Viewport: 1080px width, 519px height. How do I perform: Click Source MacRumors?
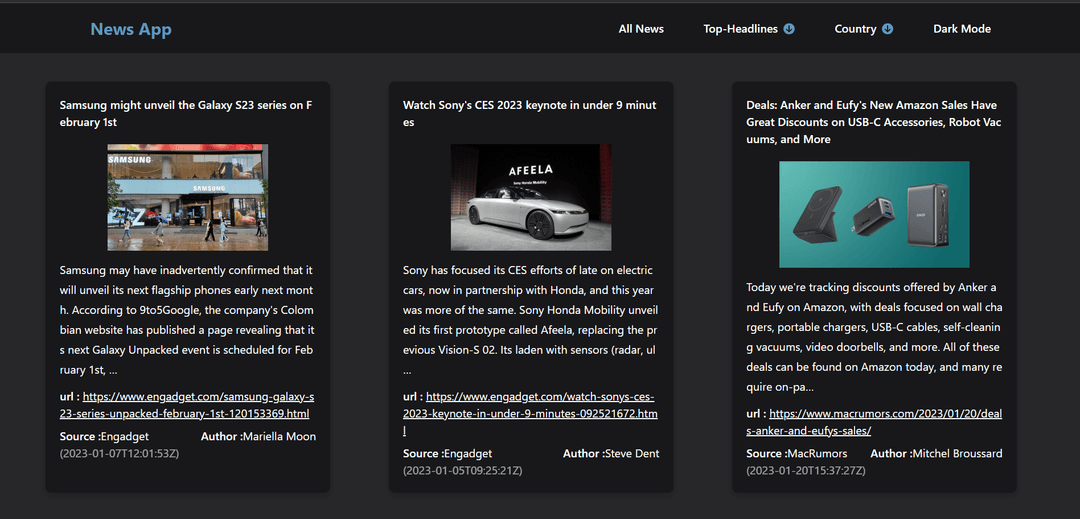coord(797,454)
